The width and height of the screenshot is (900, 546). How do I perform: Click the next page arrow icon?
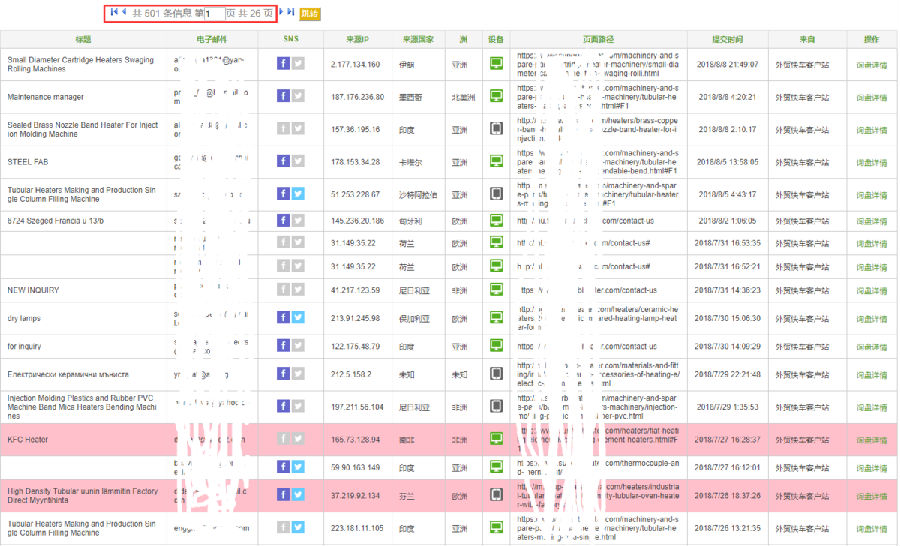(x=281, y=12)
